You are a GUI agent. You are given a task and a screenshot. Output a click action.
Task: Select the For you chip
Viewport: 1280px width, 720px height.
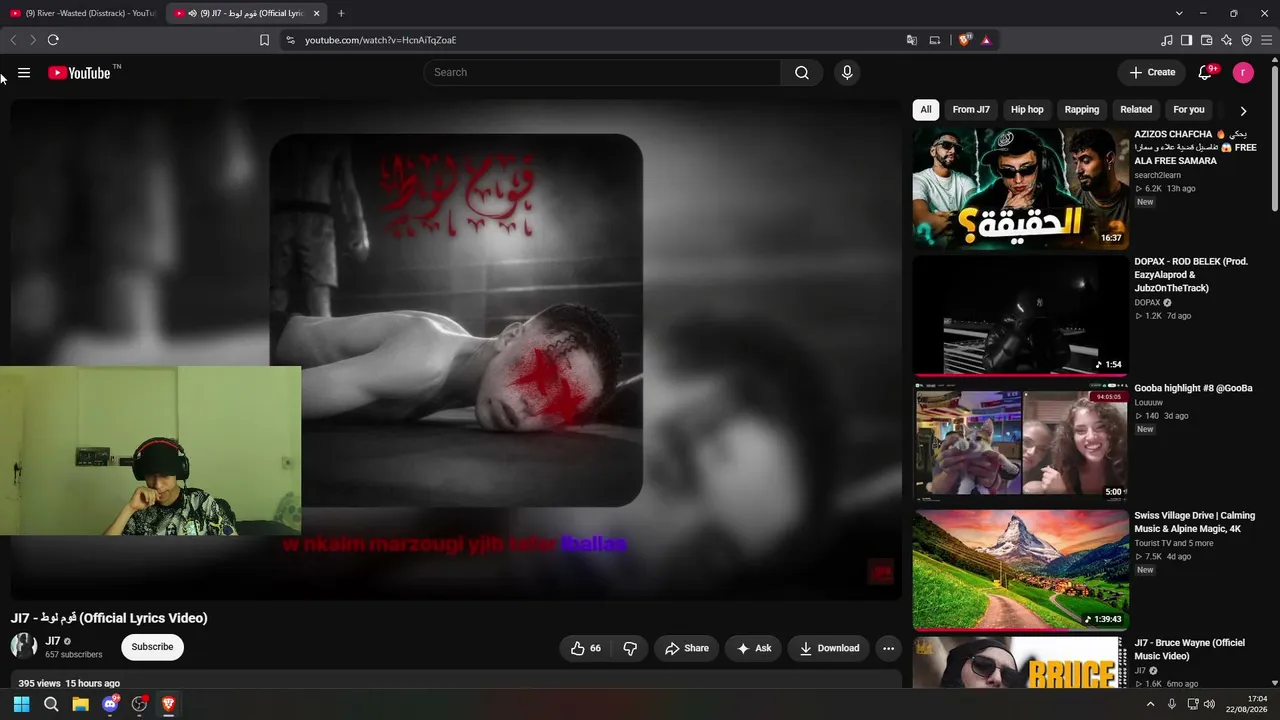click(x=1189, y=110)
